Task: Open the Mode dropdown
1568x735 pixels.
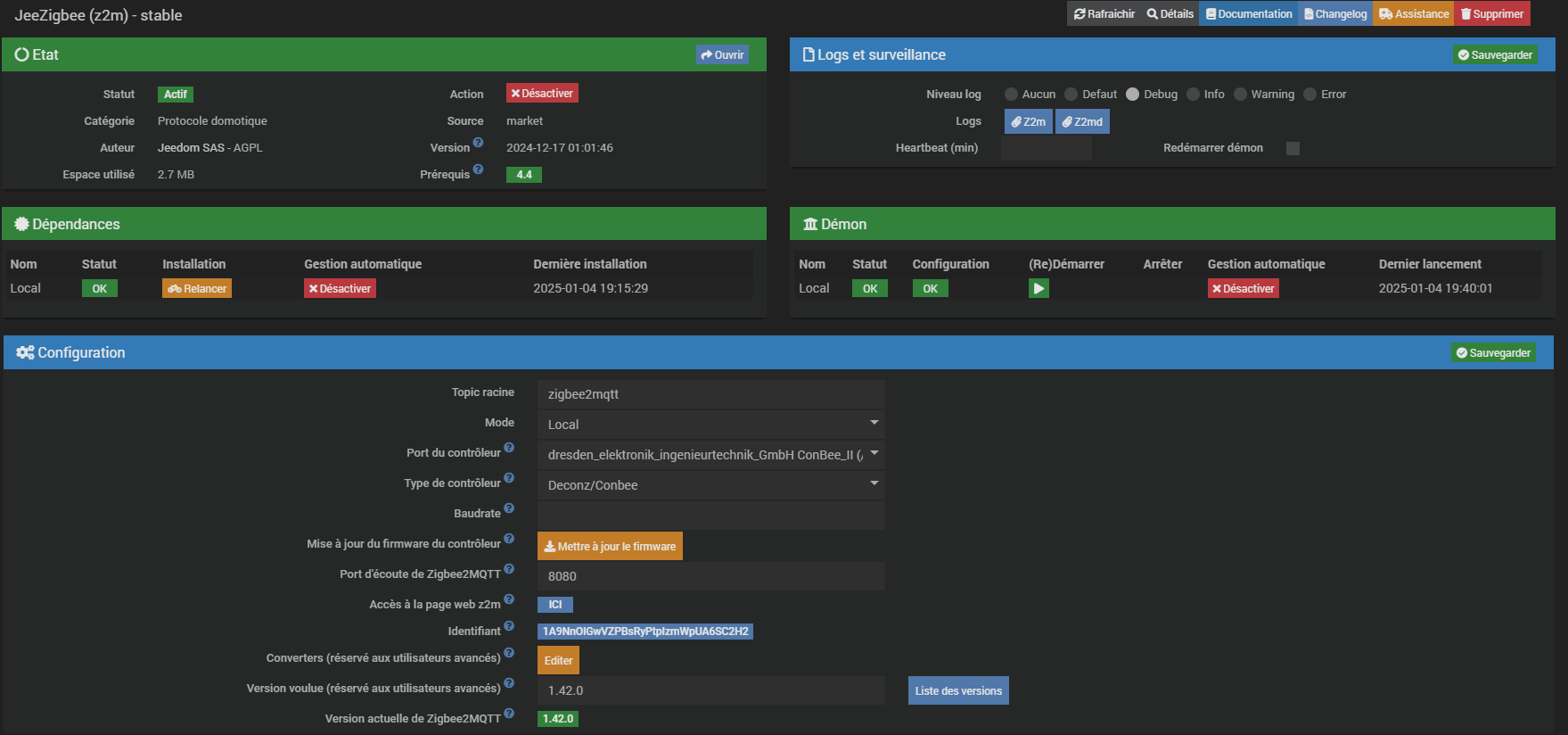Action: tap(711, 424)
